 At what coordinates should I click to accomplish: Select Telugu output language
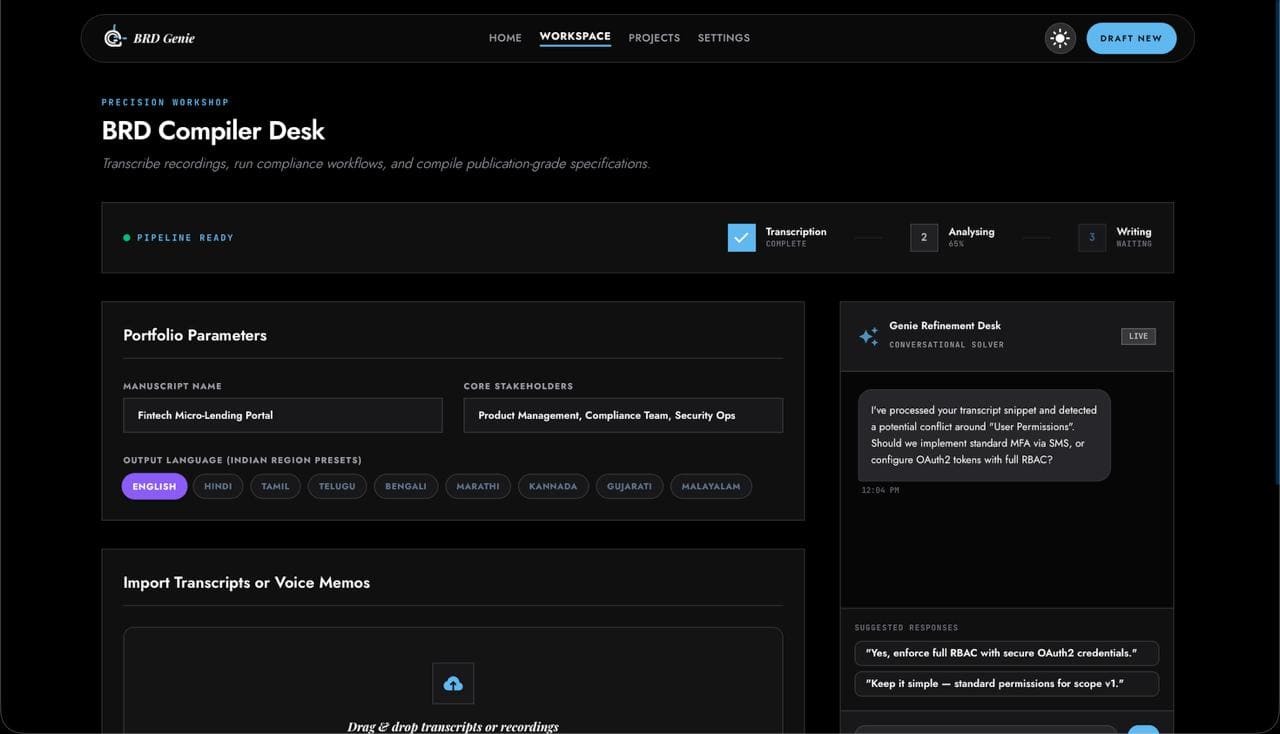tap(337, 486)
